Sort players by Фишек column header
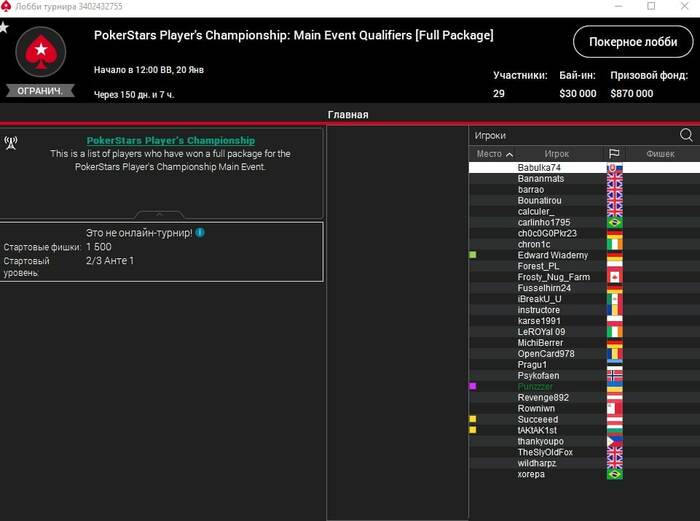 pyautogui.click(x=660, y=154)
